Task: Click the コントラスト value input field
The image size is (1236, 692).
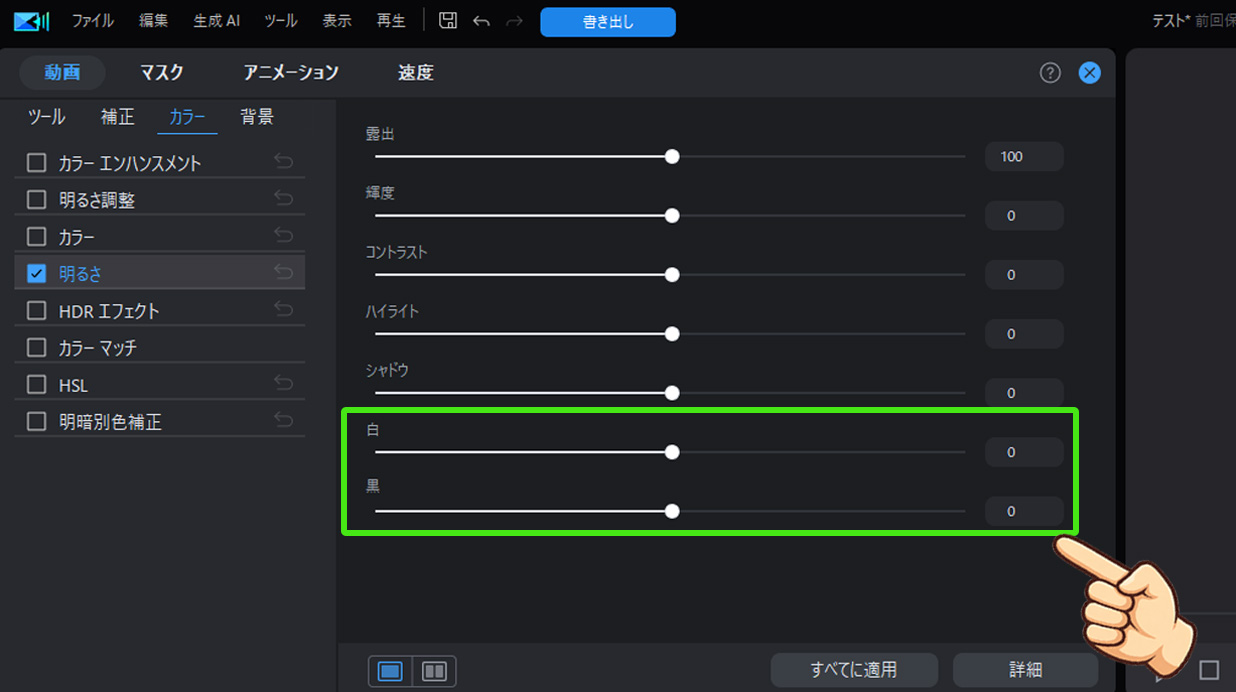Action: coord(1023,274)
